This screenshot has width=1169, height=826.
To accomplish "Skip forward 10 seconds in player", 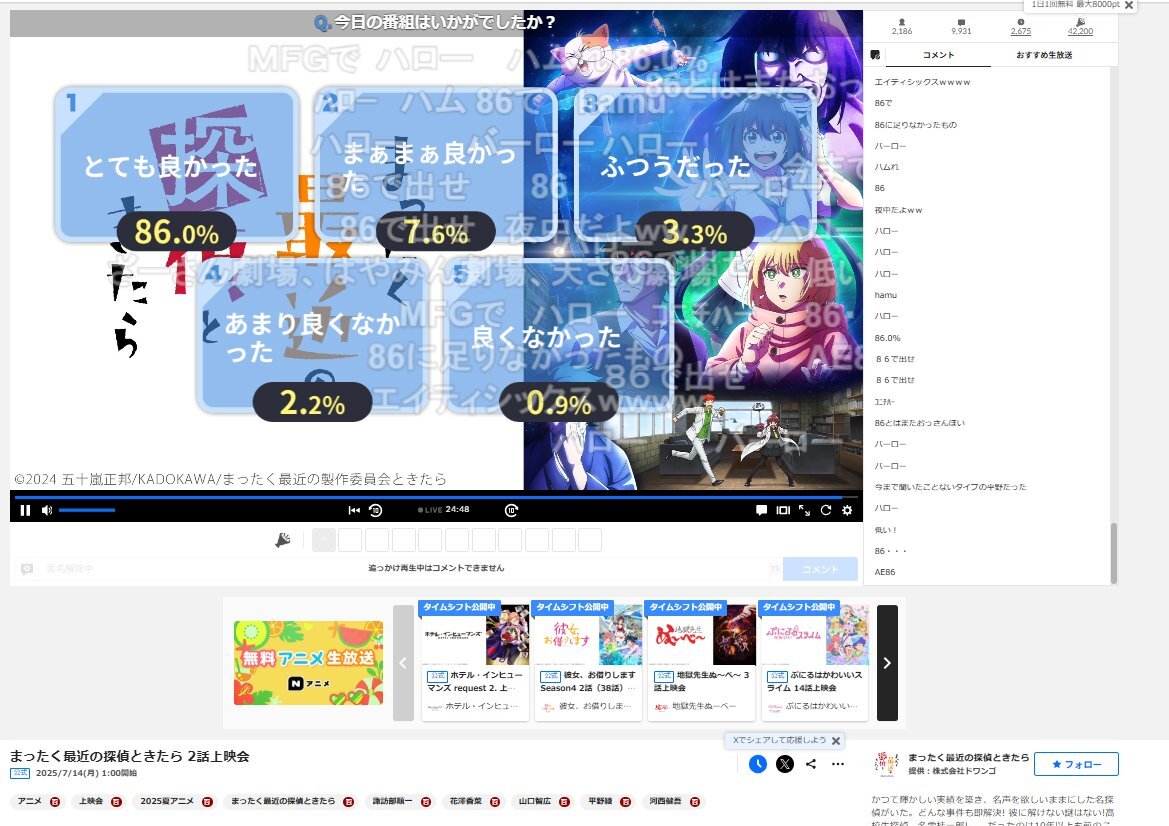I will coord(511,511).
